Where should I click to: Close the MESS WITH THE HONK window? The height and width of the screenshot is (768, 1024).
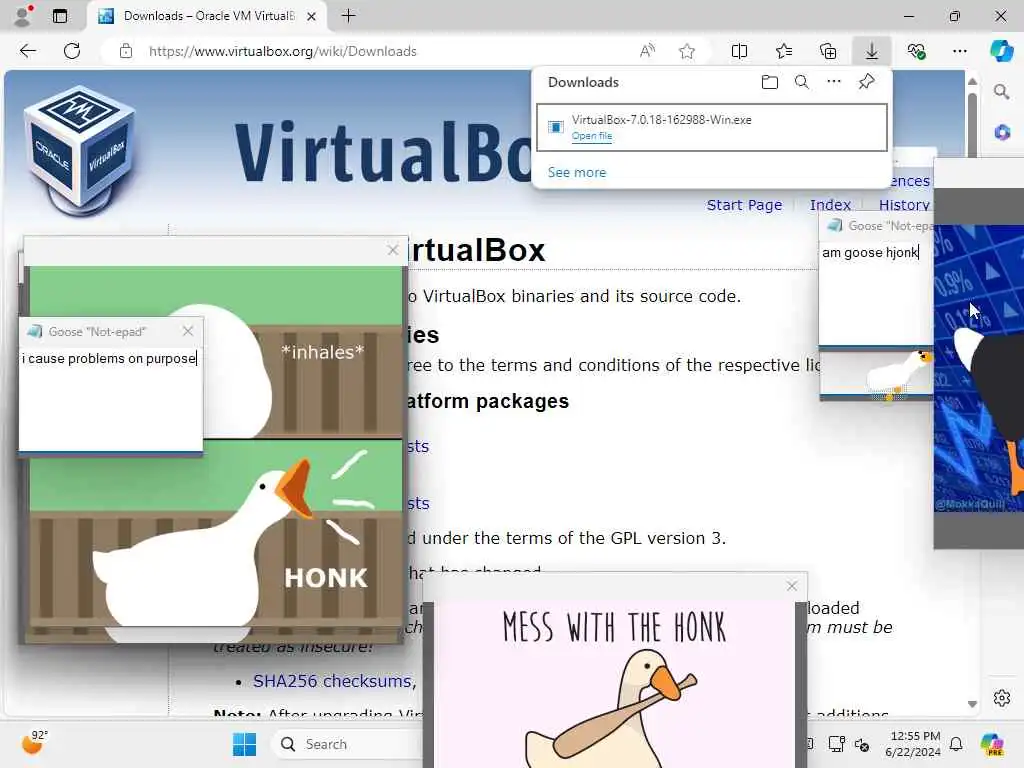tap(792, 586)
